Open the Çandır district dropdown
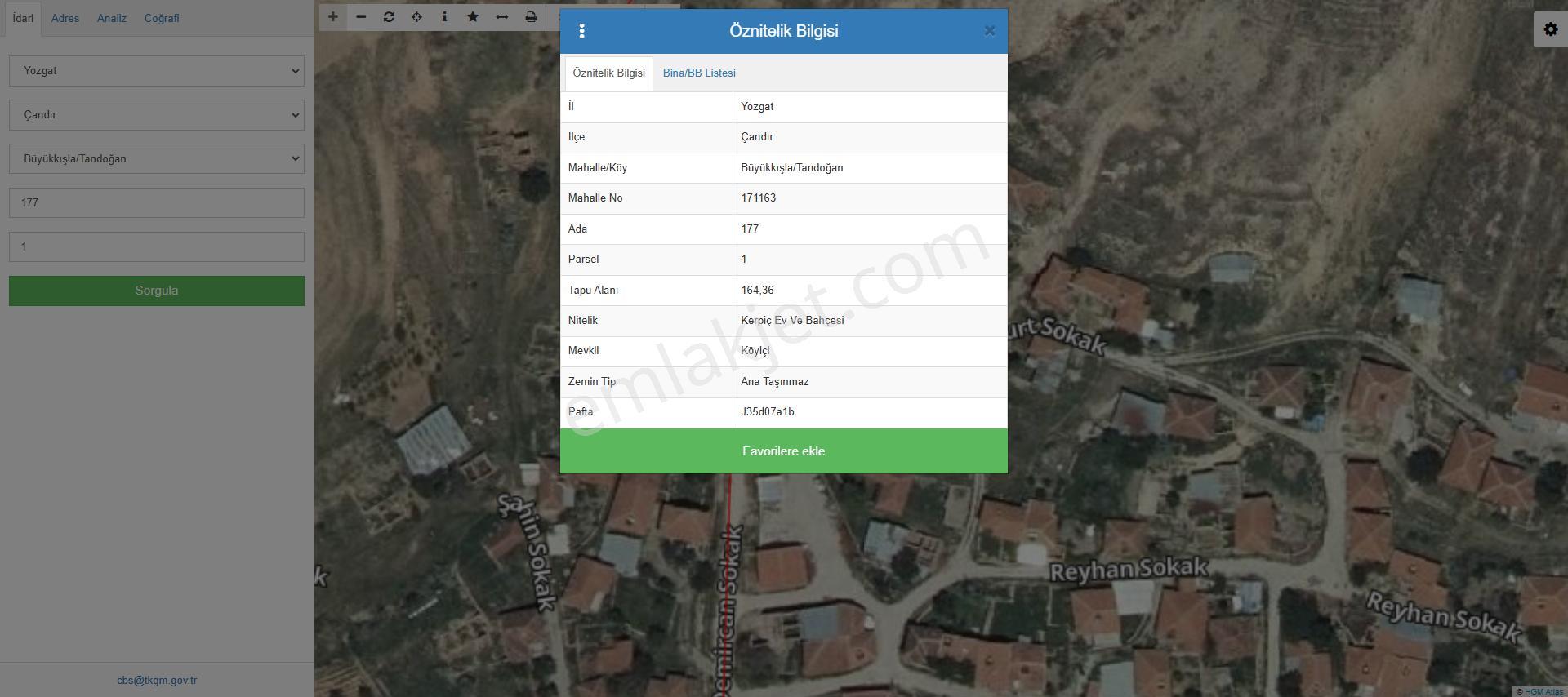The width and height of the screenshot is (1568, 697). pos(157,115)
